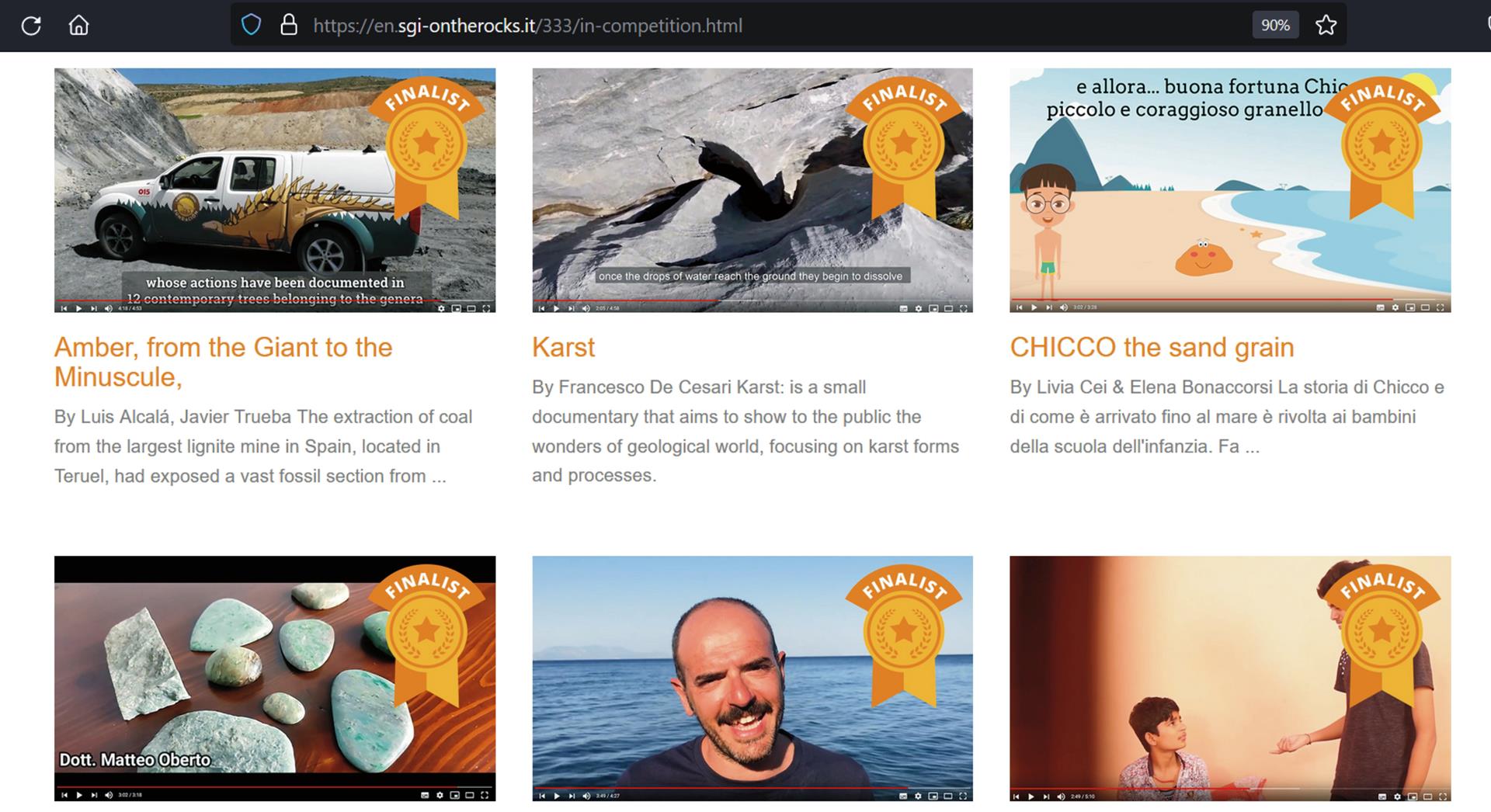Reset the 90% zoom level indicator
The height and width of the screenshot is (812, 1491).
point(1275,26)
